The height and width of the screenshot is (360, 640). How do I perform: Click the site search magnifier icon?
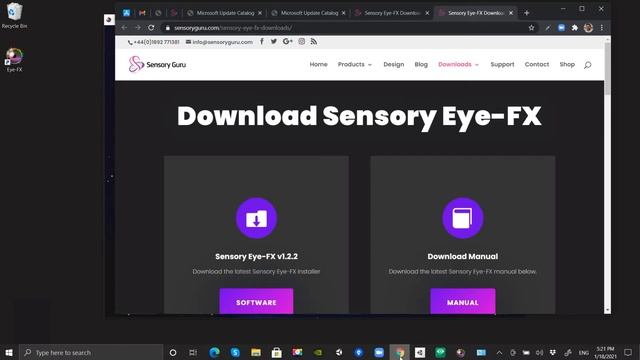tap(587, 65)
